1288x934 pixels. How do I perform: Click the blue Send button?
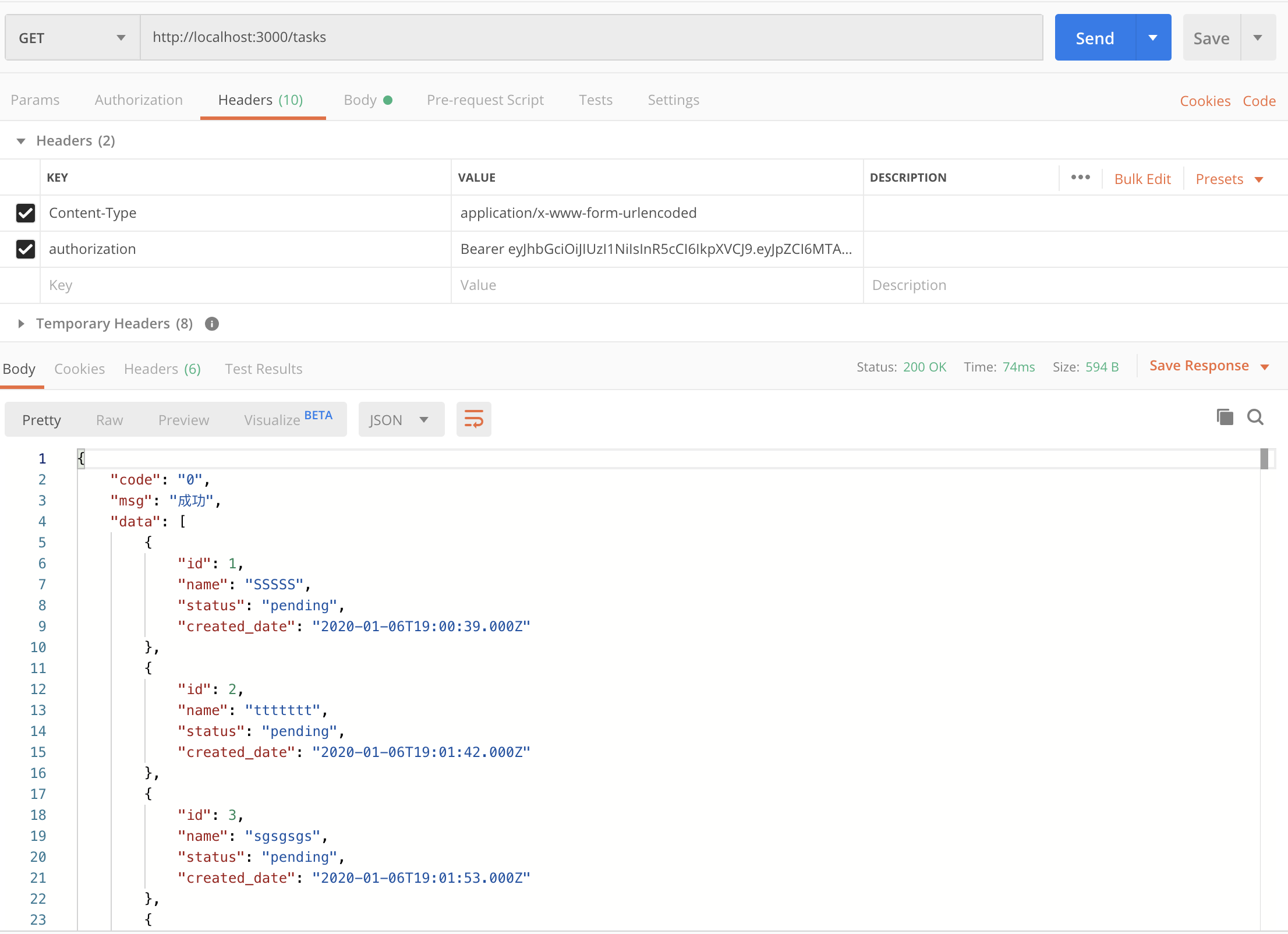(x=1094, y=38)
